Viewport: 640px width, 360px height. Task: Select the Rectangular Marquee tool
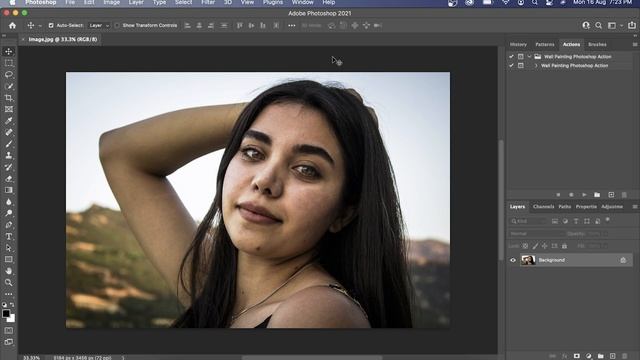(9, 63)
